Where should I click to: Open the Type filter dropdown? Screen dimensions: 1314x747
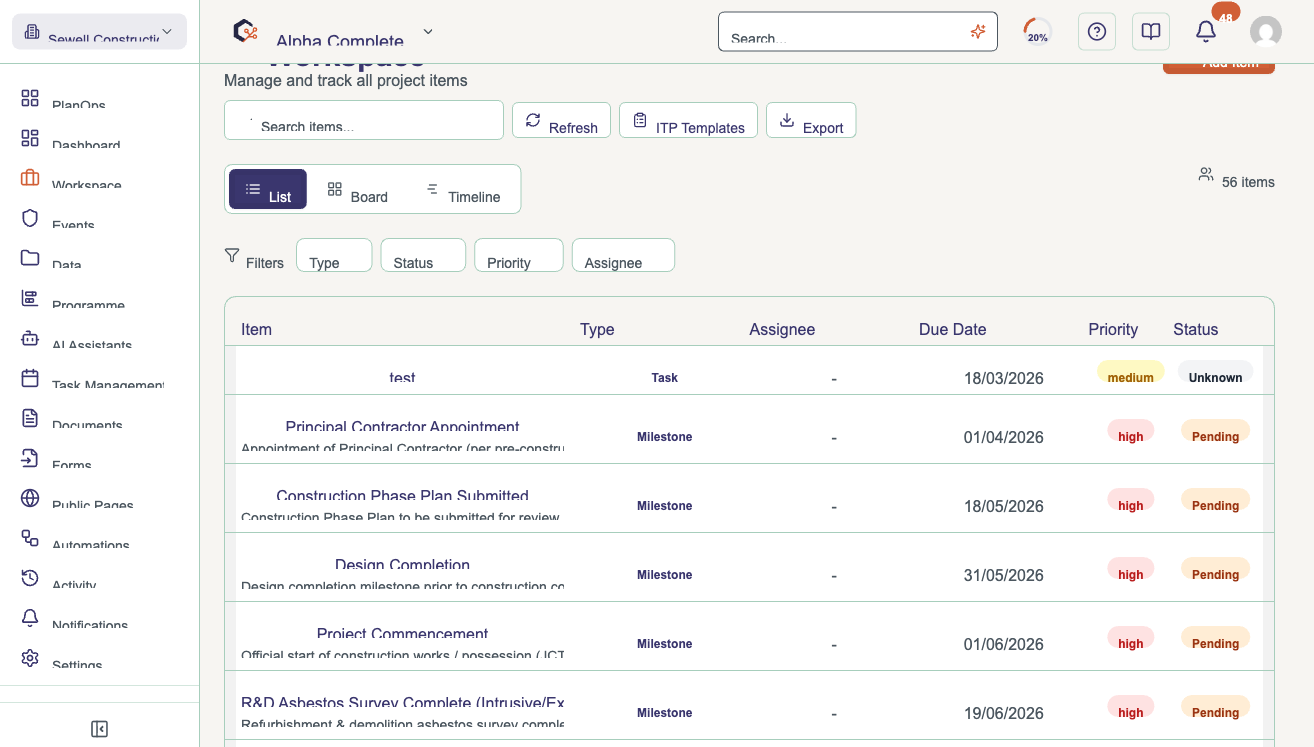334,255
